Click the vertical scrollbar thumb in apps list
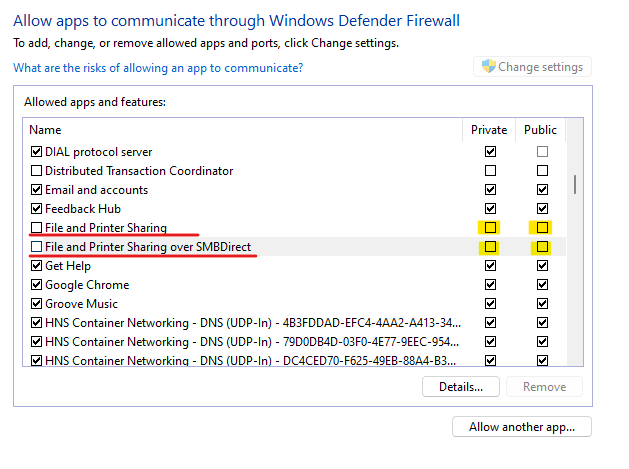 coord(574,183)
